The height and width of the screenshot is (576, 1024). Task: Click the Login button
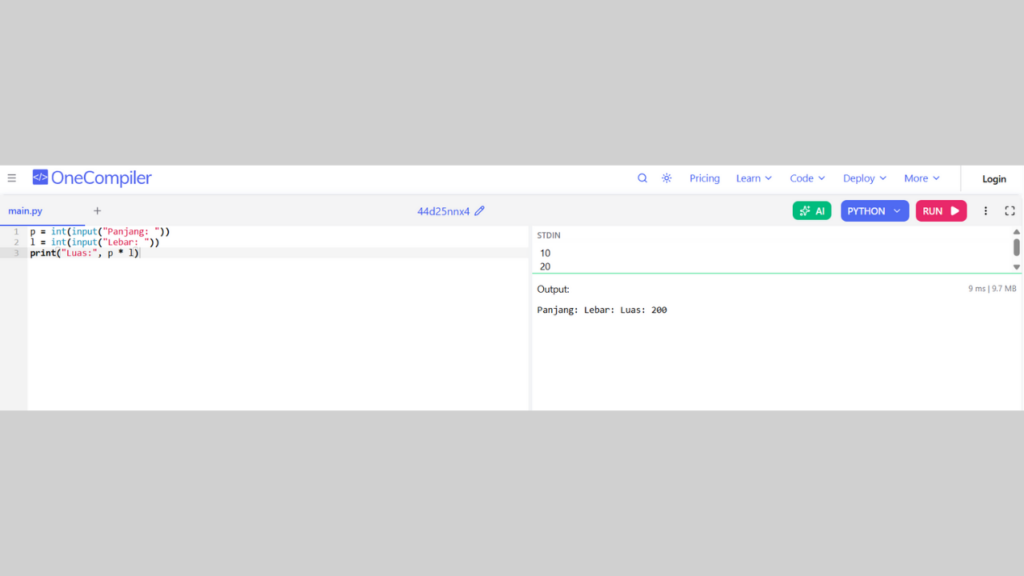tap(993, 179)
